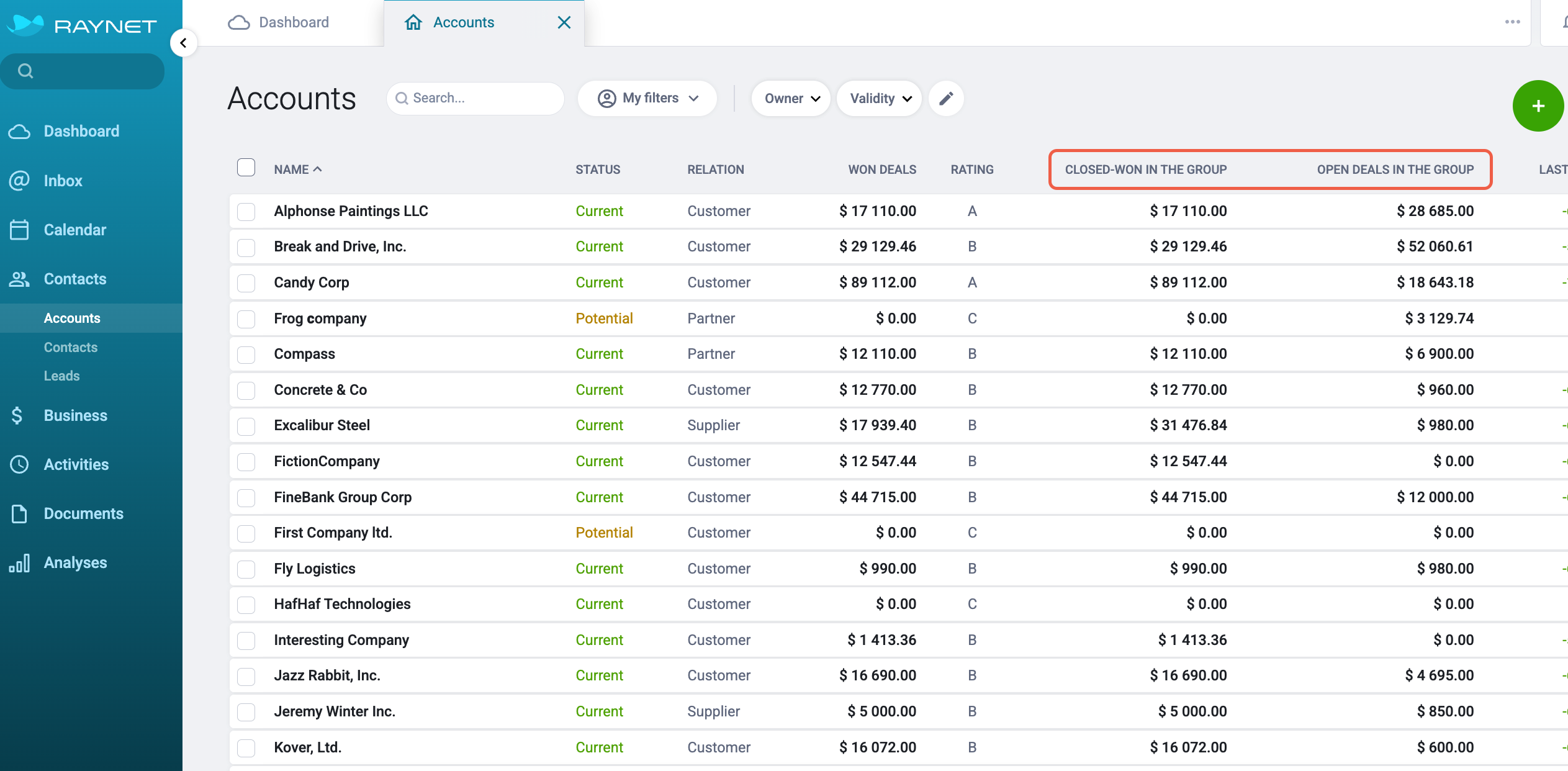Viewport: 1568px width, 771px height.
Task: Expand the My filters dropdown
Action: coord(647,98)
